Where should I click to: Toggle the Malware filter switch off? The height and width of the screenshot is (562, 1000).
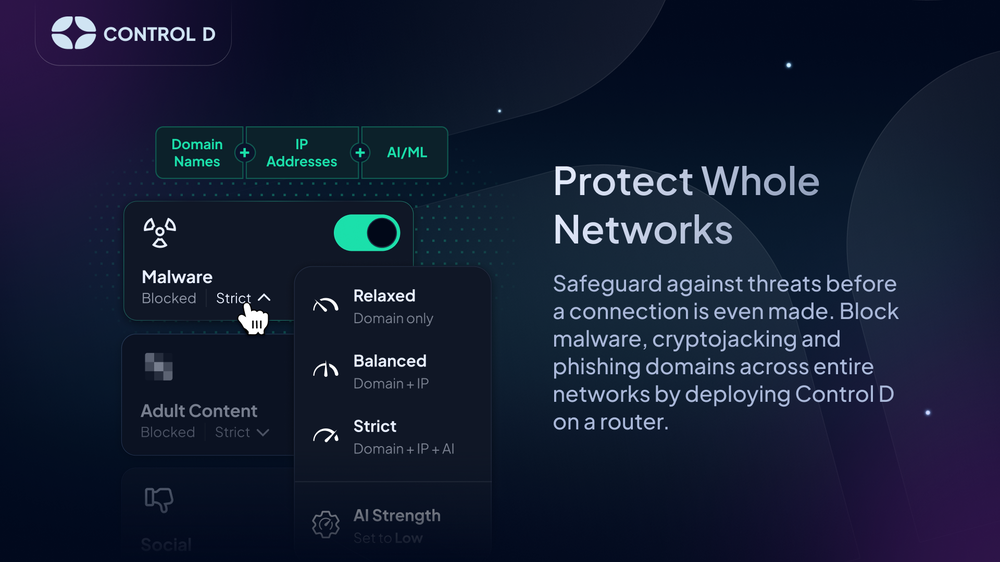(366, 233)
